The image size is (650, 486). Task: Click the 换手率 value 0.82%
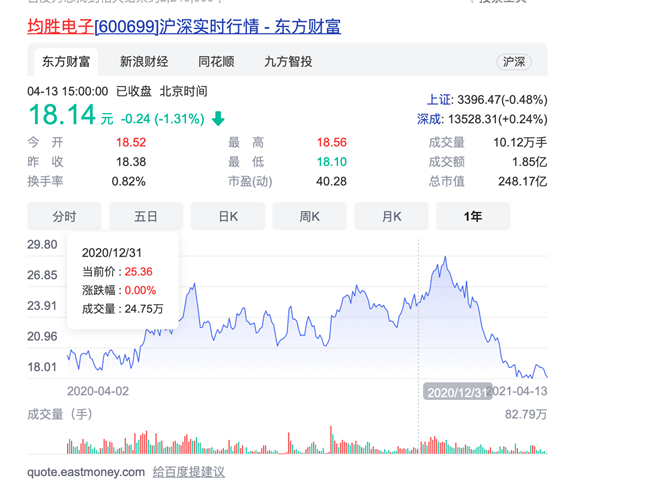click(x=129, y=182)
